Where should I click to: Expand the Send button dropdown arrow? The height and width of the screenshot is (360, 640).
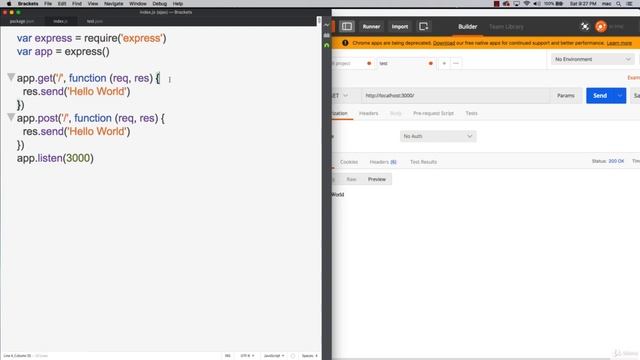pos(620,96)
